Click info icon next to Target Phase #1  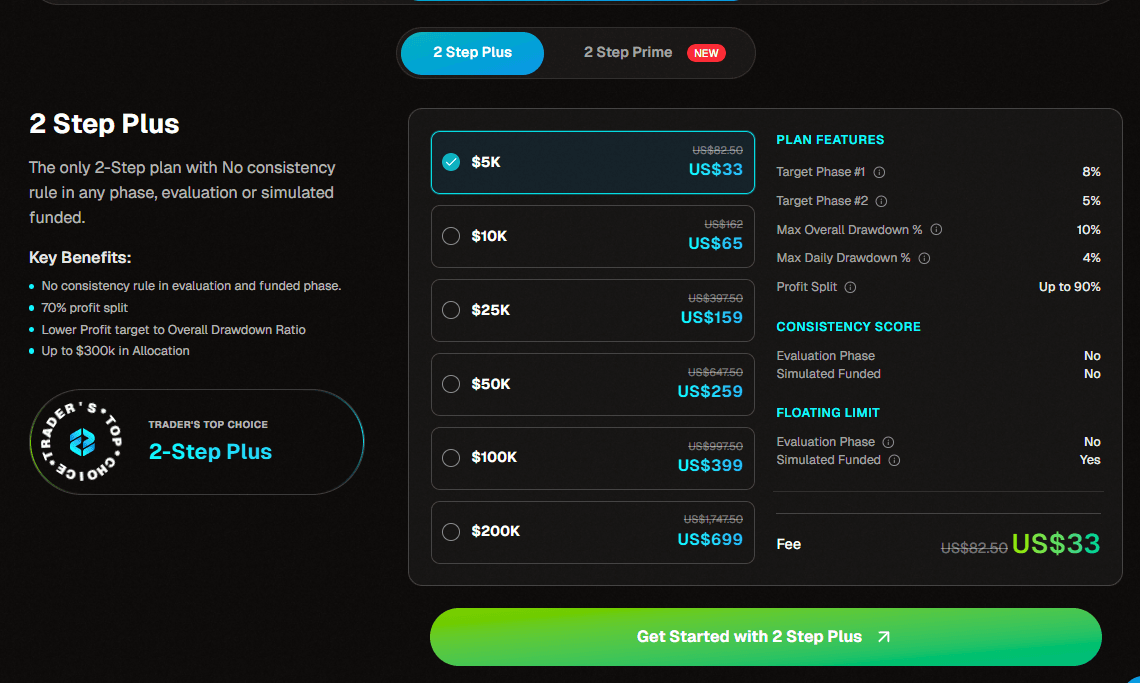tap(880, 172)
